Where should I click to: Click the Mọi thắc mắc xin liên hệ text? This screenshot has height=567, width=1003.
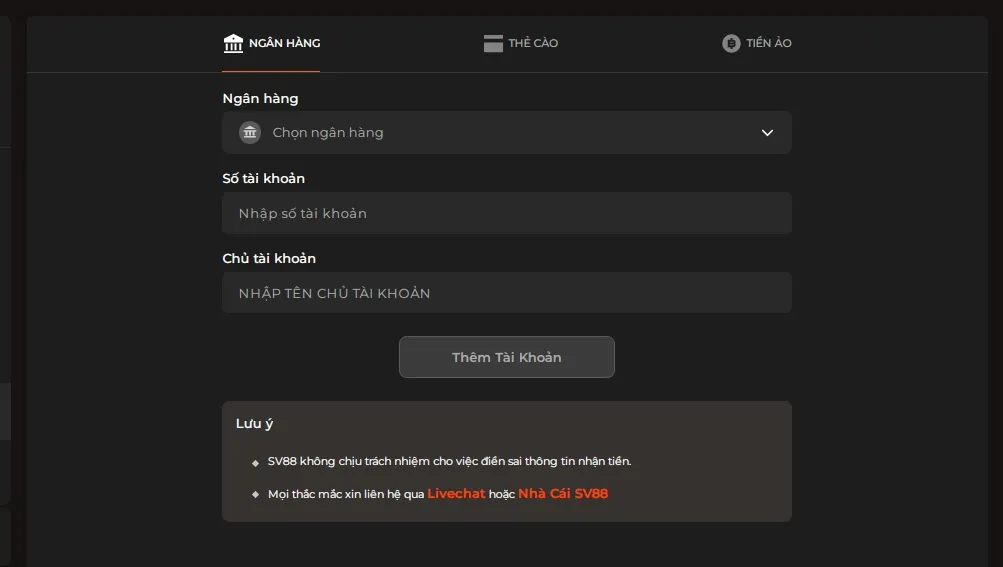coord(346,494)
